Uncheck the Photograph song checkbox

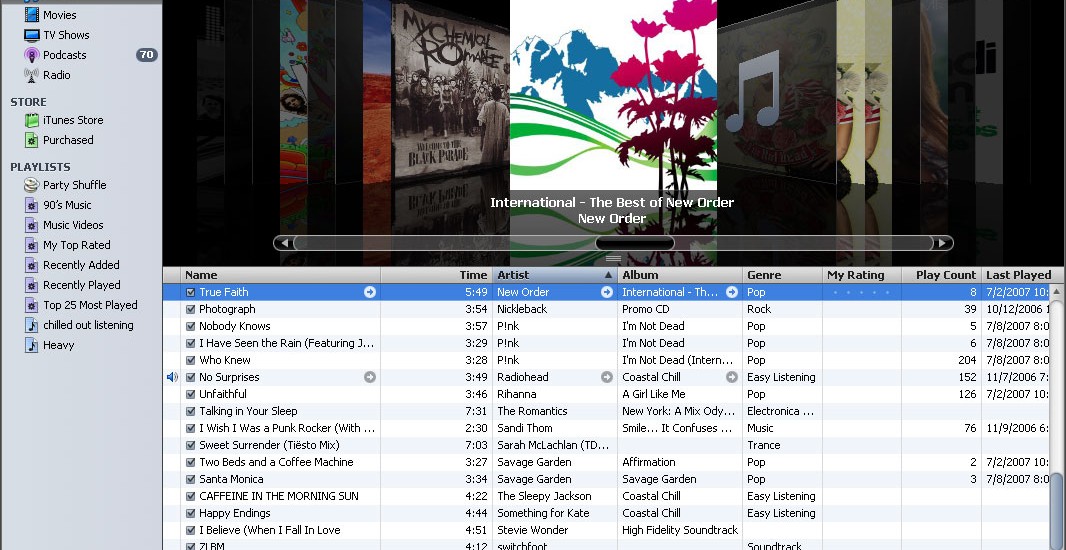point(191,310)
